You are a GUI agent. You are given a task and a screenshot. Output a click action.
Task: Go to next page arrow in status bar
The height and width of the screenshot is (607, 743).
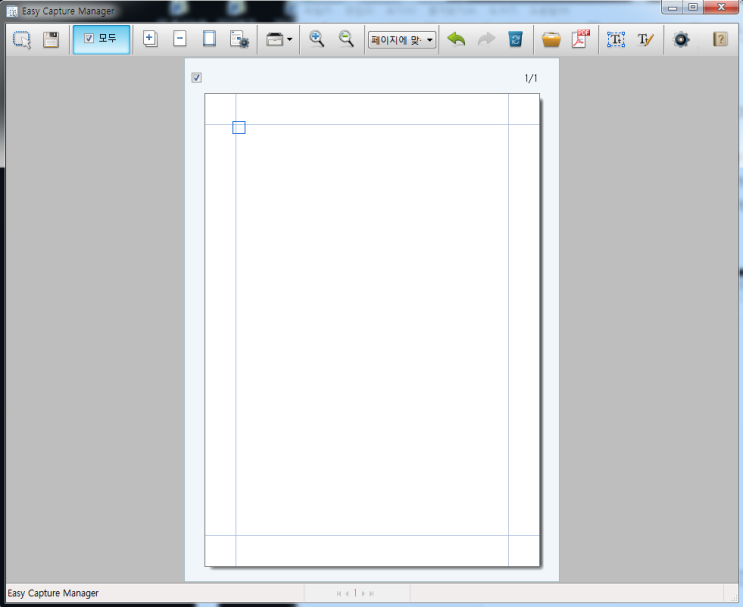point(363,594)
